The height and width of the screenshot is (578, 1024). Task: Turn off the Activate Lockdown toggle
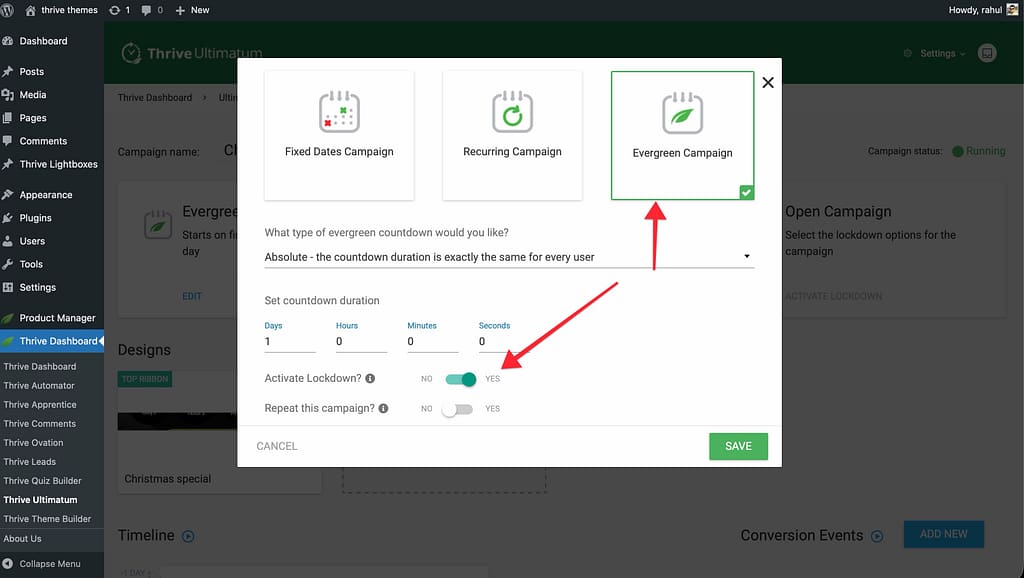point(461,379)
